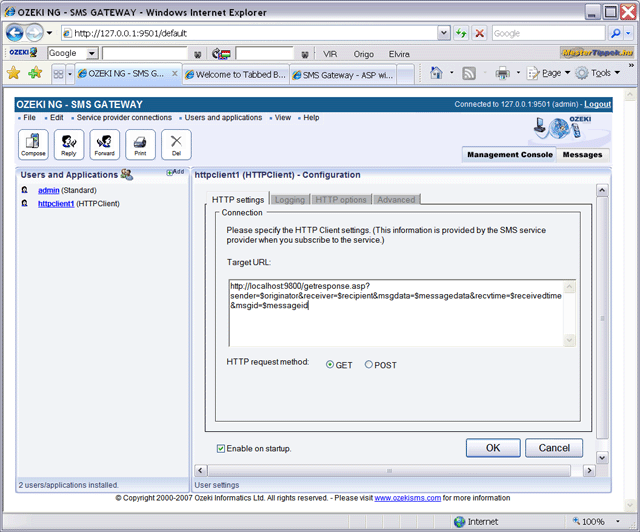Open the View menu
The height and width of the screenshot is (532, 640).
[x=283, y=118]
